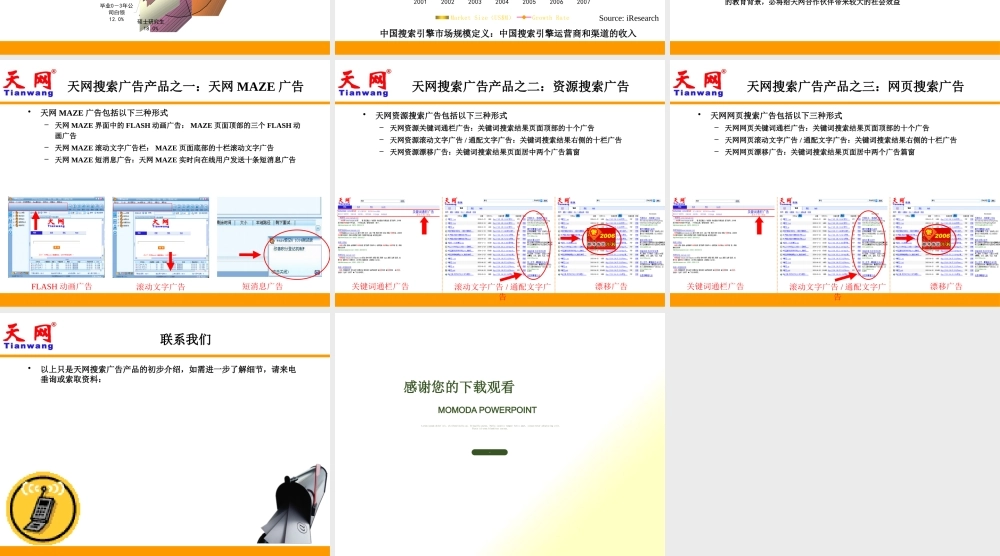Click the green rounded bar under MOMODA POWERPOINT
1000x556 pixels.
point(489,452)
